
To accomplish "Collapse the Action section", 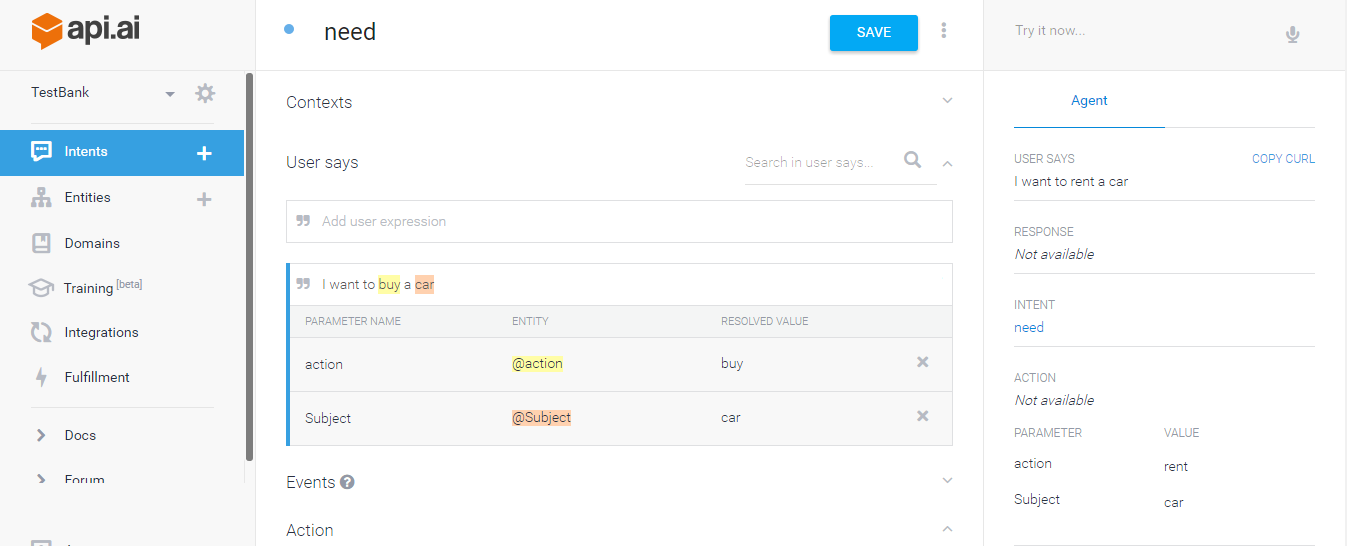I will 947,529.
